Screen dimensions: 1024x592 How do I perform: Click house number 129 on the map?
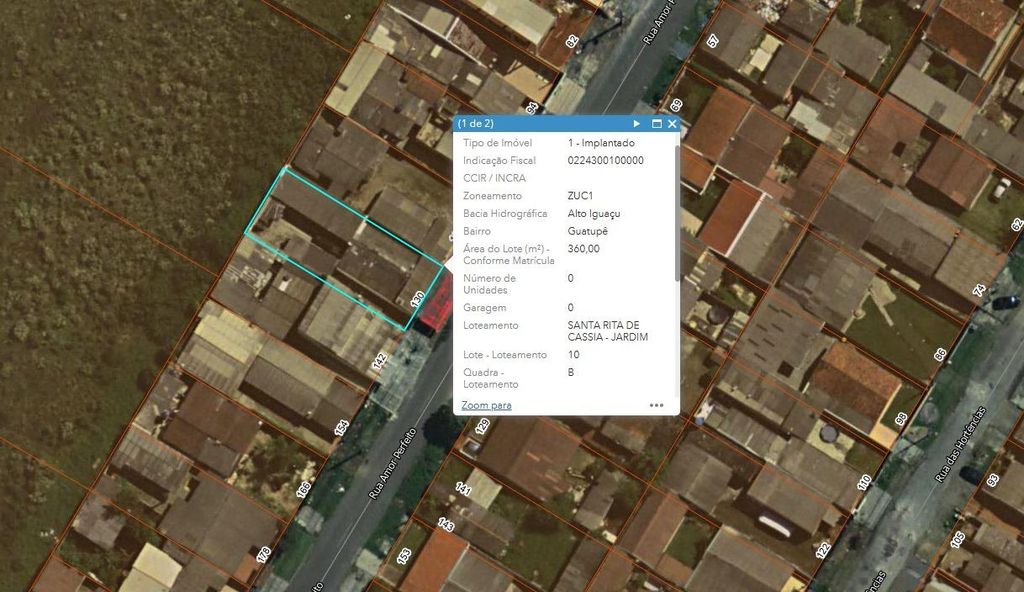[x=482, y=427]
